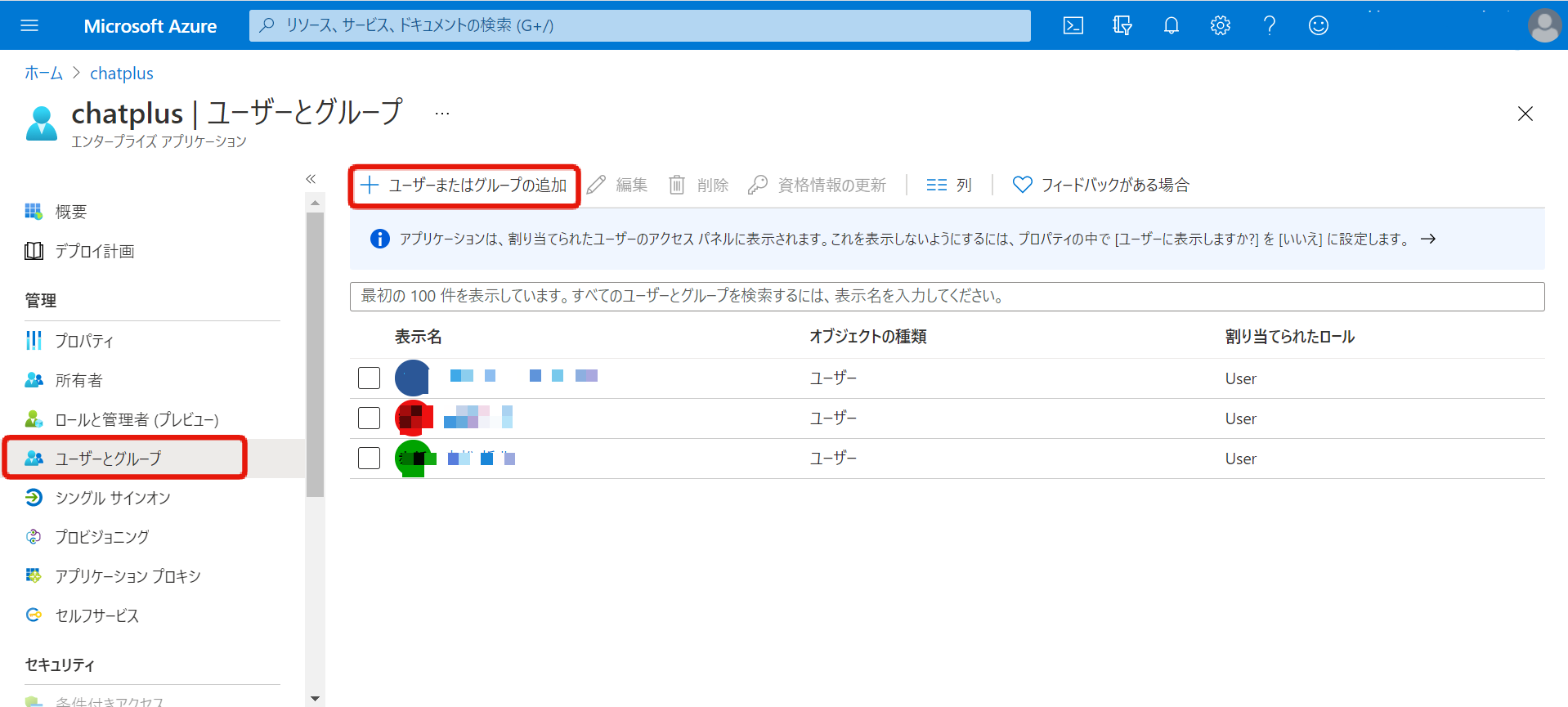Click ホーム in the breadcrumb
The height and width of the screenshot is (707, 1568).
coord(43,74)
